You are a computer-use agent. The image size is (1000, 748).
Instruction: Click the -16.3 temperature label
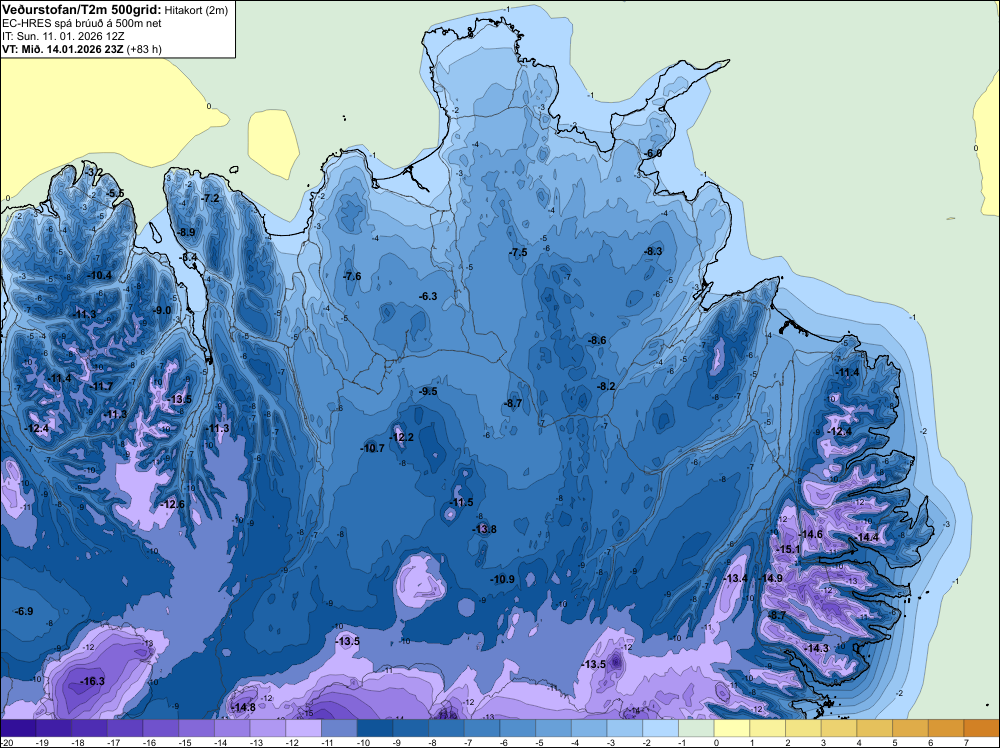tap(92, 682)
